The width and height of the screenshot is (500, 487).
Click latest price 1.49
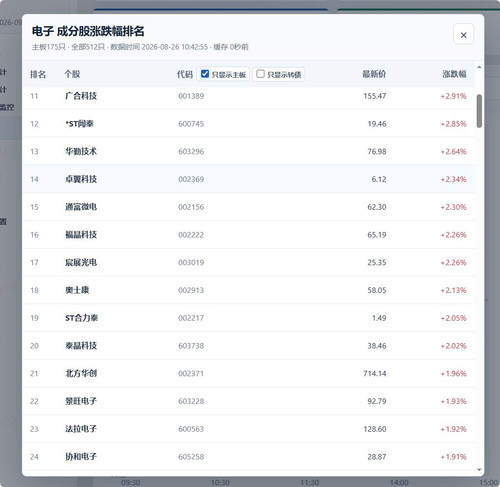(x=379, y=318)
